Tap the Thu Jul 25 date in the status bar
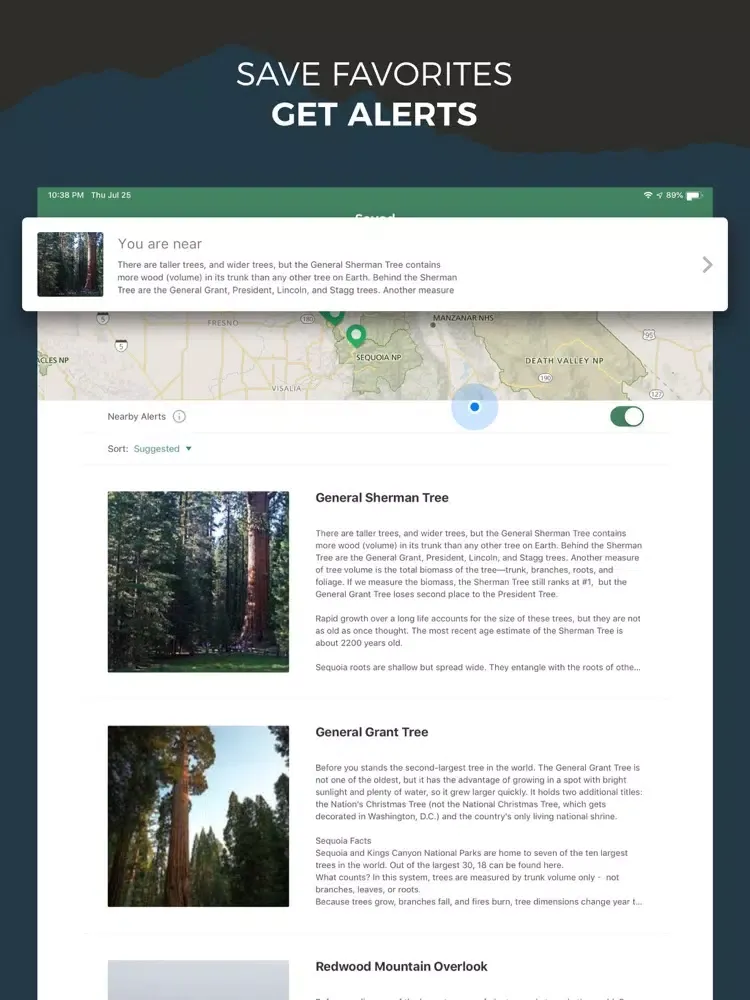 click(111, 195)
